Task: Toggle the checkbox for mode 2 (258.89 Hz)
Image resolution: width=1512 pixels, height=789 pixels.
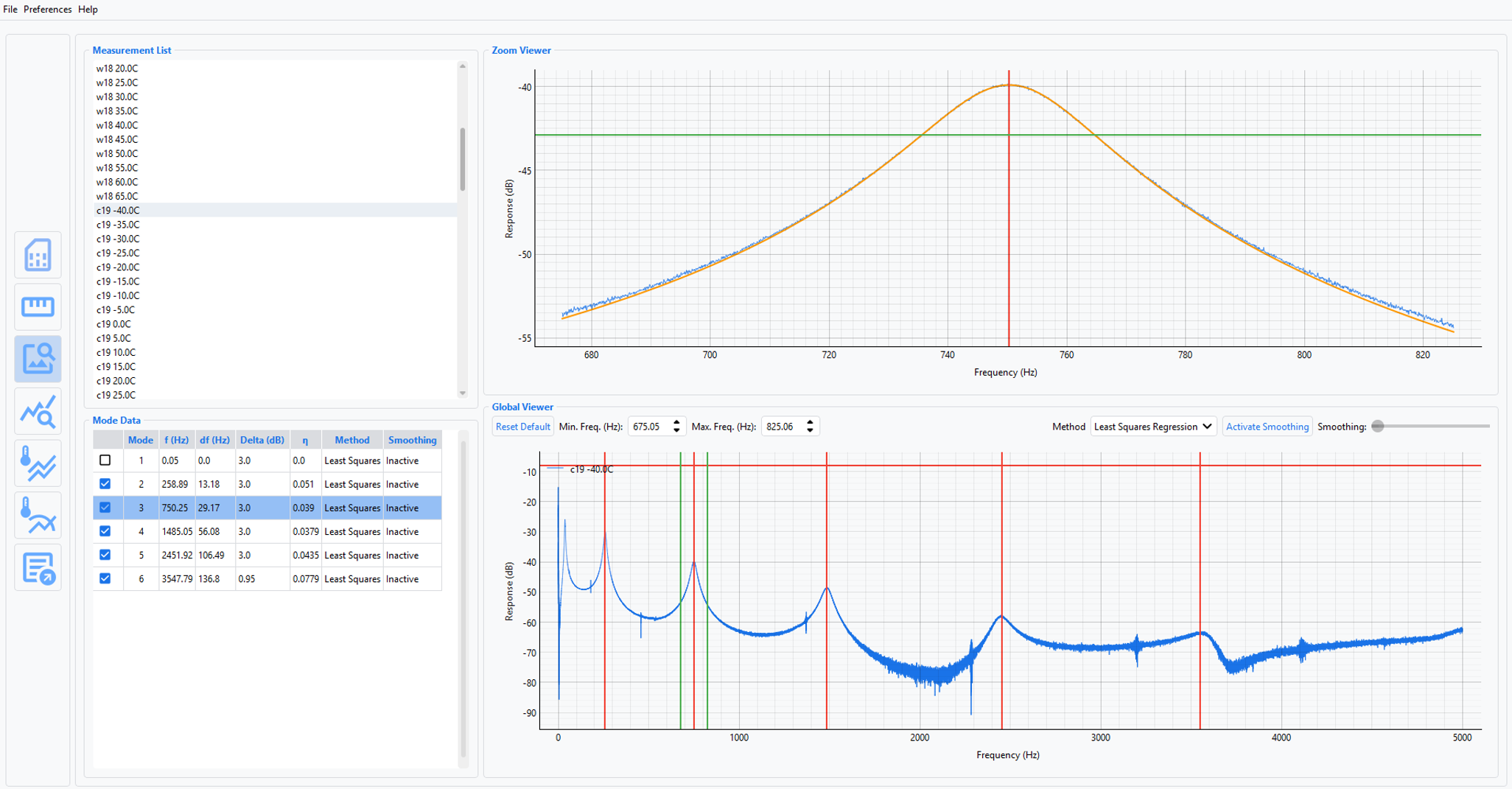Action: point(105,484)
